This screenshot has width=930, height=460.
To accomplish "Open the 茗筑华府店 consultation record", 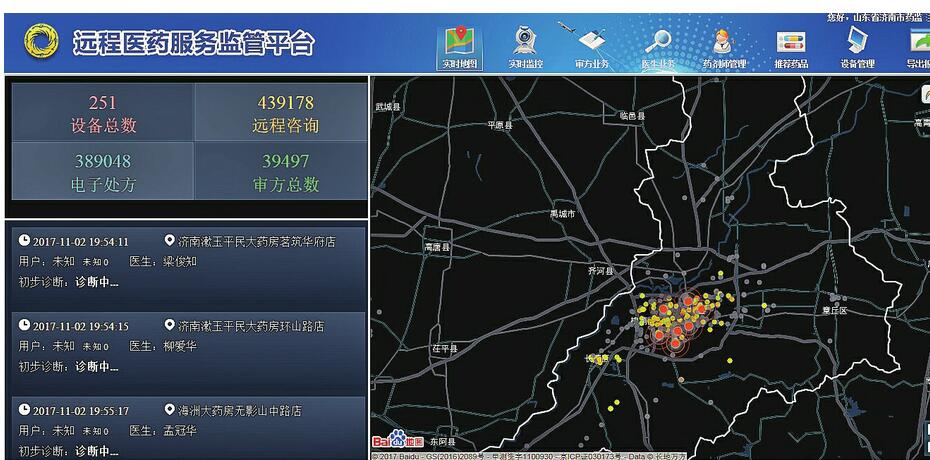I will (186, 261).
